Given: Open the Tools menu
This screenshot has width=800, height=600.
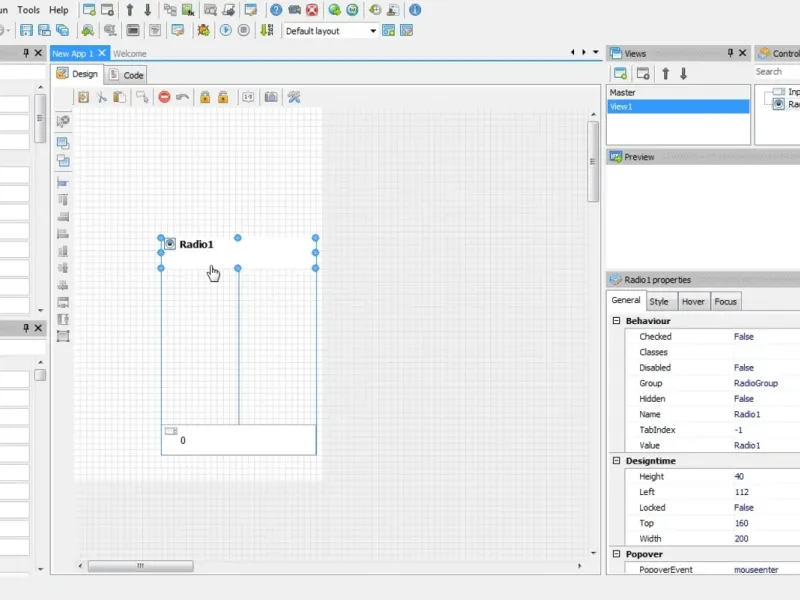Looking at the screenshot, I should pos(29,10).
